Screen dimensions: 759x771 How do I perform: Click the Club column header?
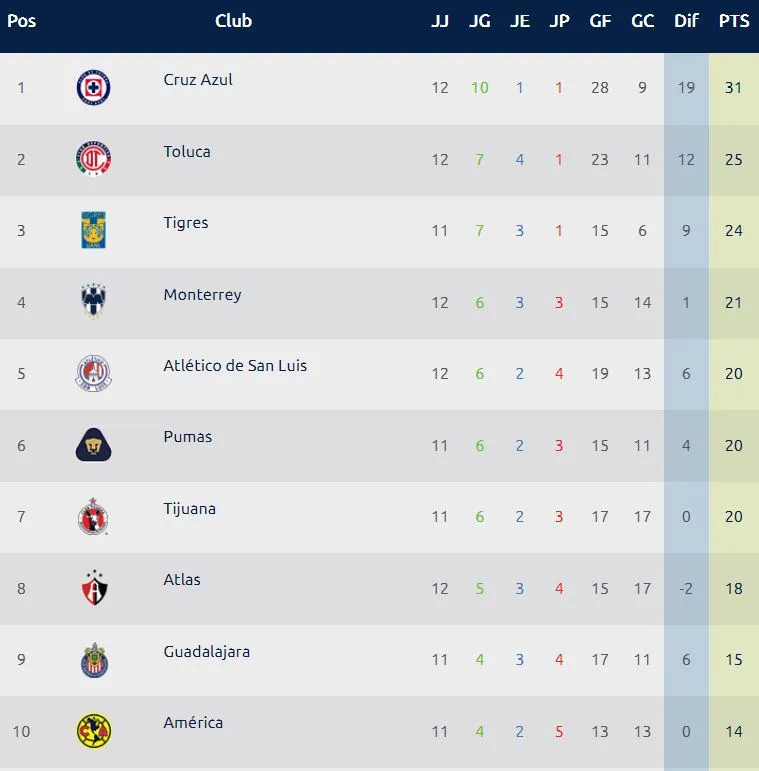(233, 22)
